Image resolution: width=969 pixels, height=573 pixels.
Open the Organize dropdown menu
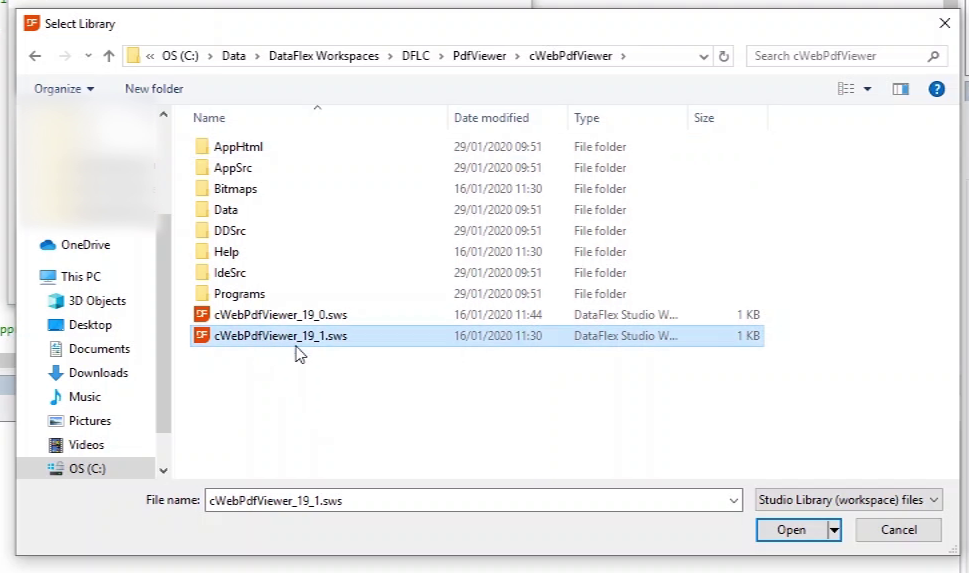64,89
